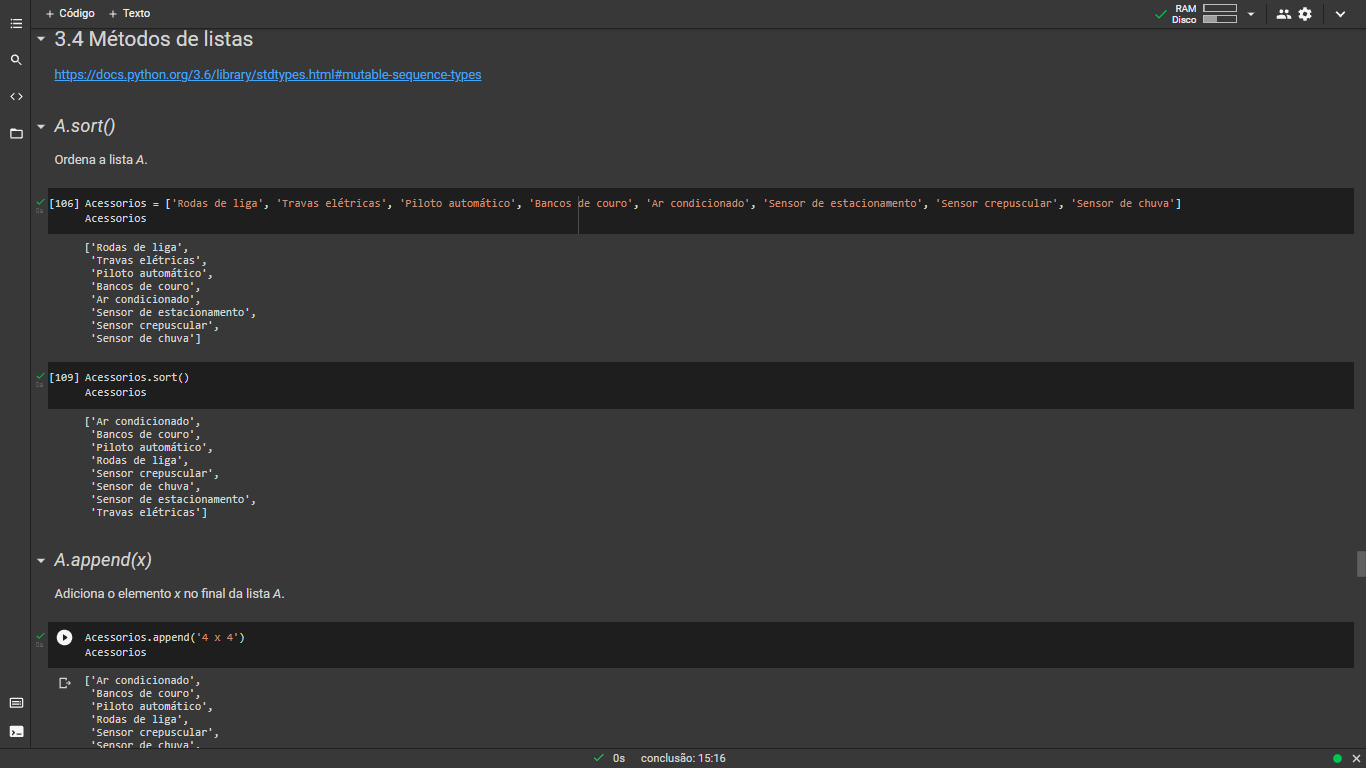The image size is (1366, 768).
Task: Open the code snippets sidebar icon
Action: tap(16, 97)
